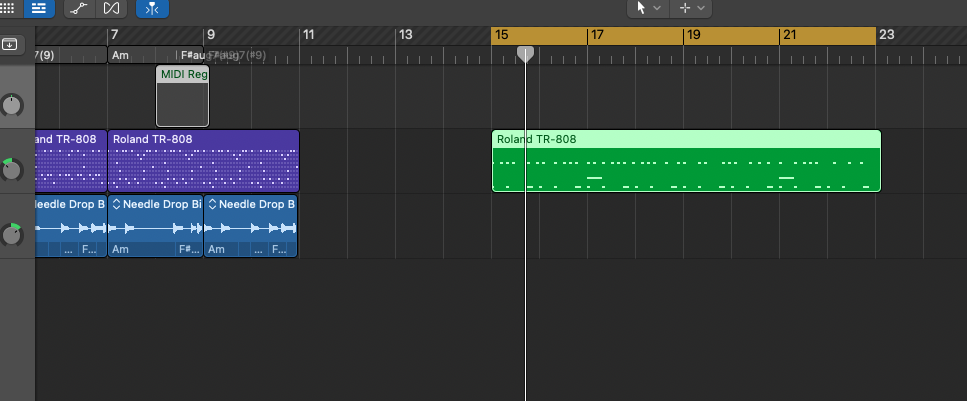Click bar 13 in the ruler
The image size is (967, 401).
pyautogui.click(x=405, y=35)
